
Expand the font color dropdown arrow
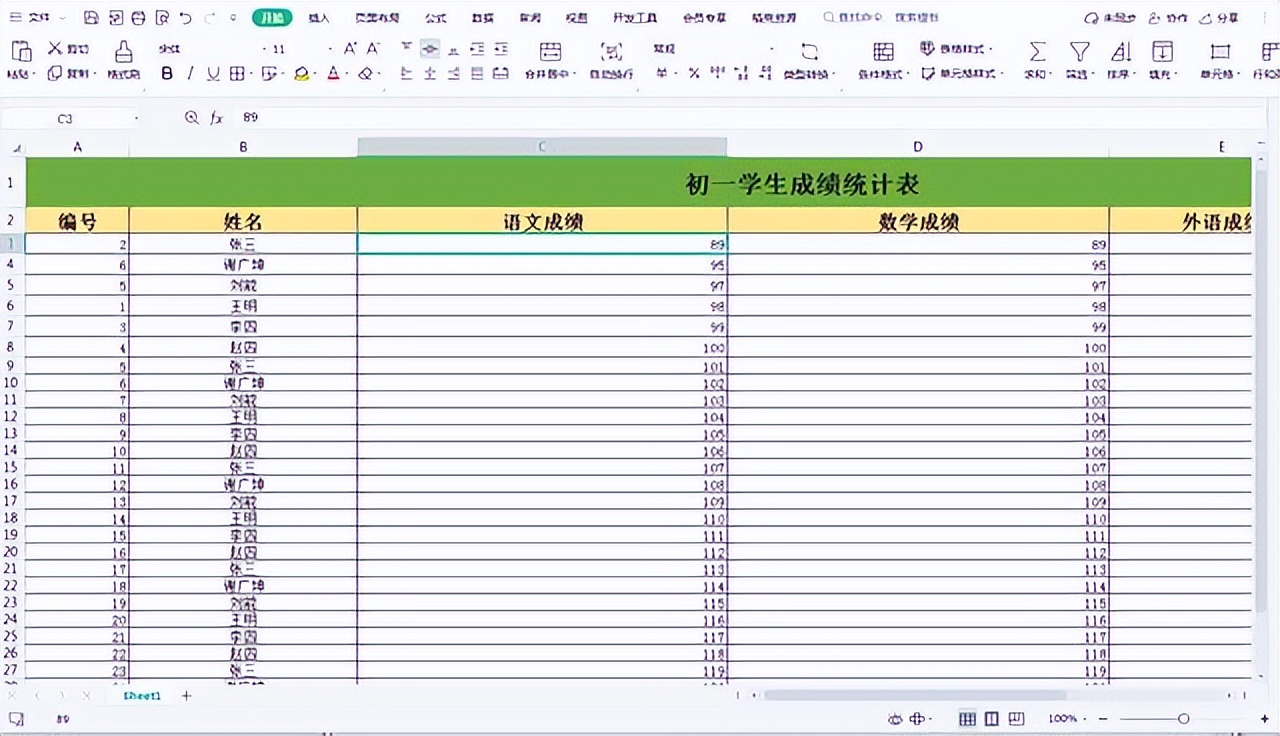pyautogui.click(x=345, y=74)
